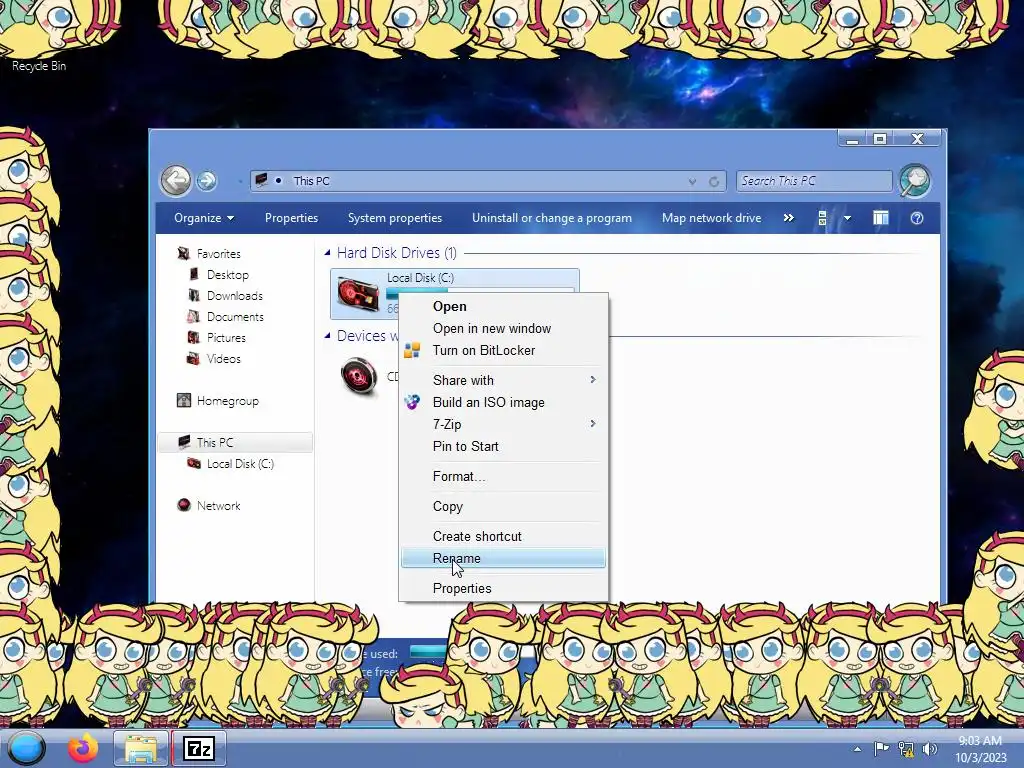Screen dimensions: 1024x768
Task: Select Network in navigation pane
Action: pos(218,505)
